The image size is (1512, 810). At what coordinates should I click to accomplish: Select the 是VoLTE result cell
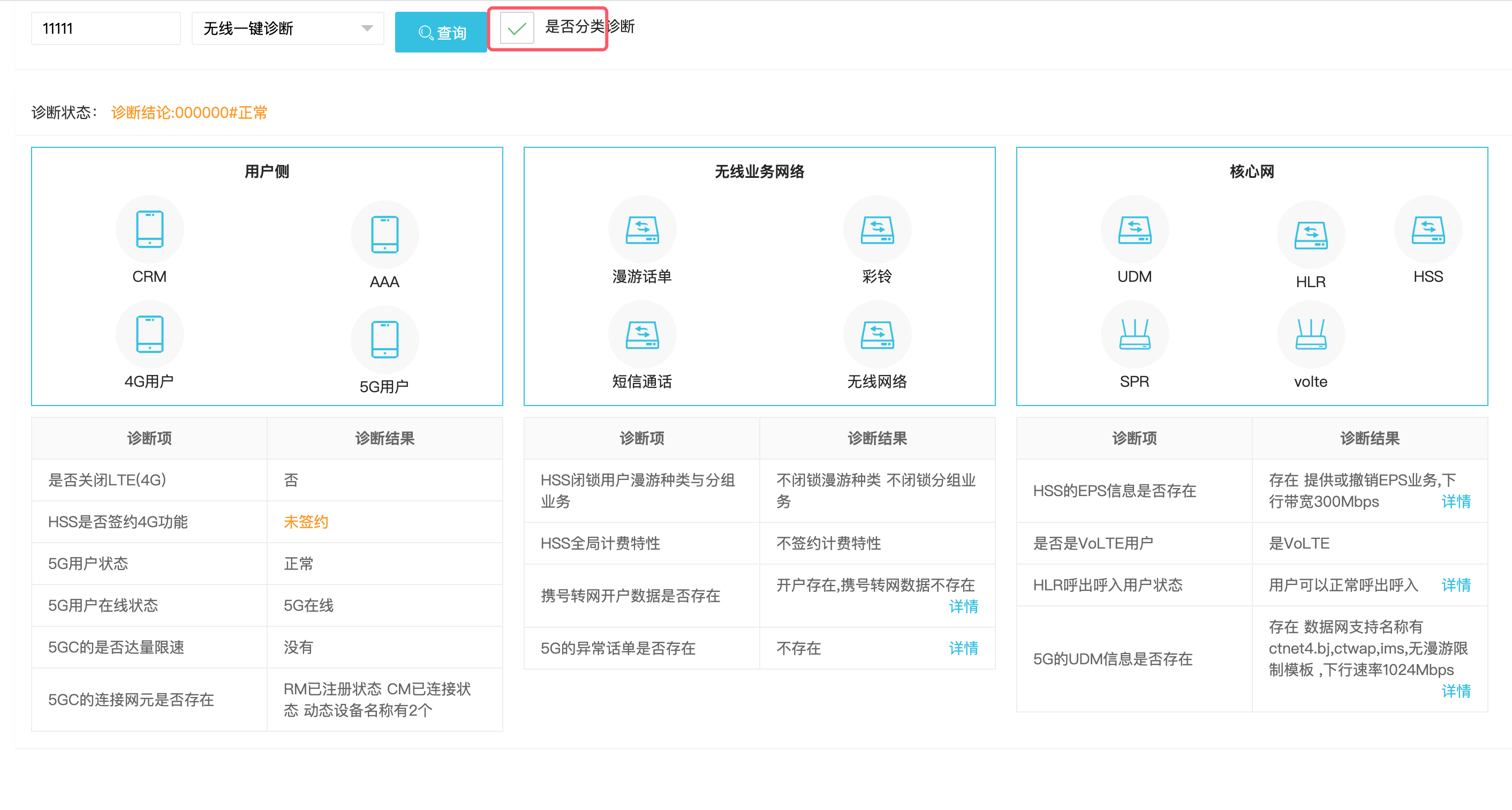1370,543
